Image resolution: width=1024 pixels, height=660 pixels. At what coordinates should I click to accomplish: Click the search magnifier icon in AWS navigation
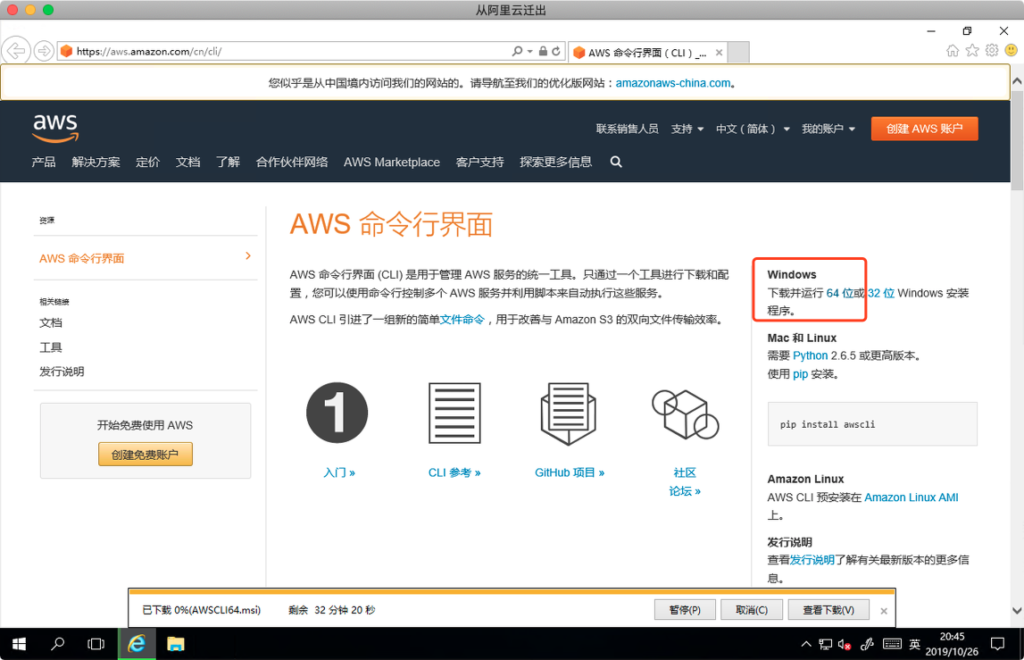coord(616,162)
